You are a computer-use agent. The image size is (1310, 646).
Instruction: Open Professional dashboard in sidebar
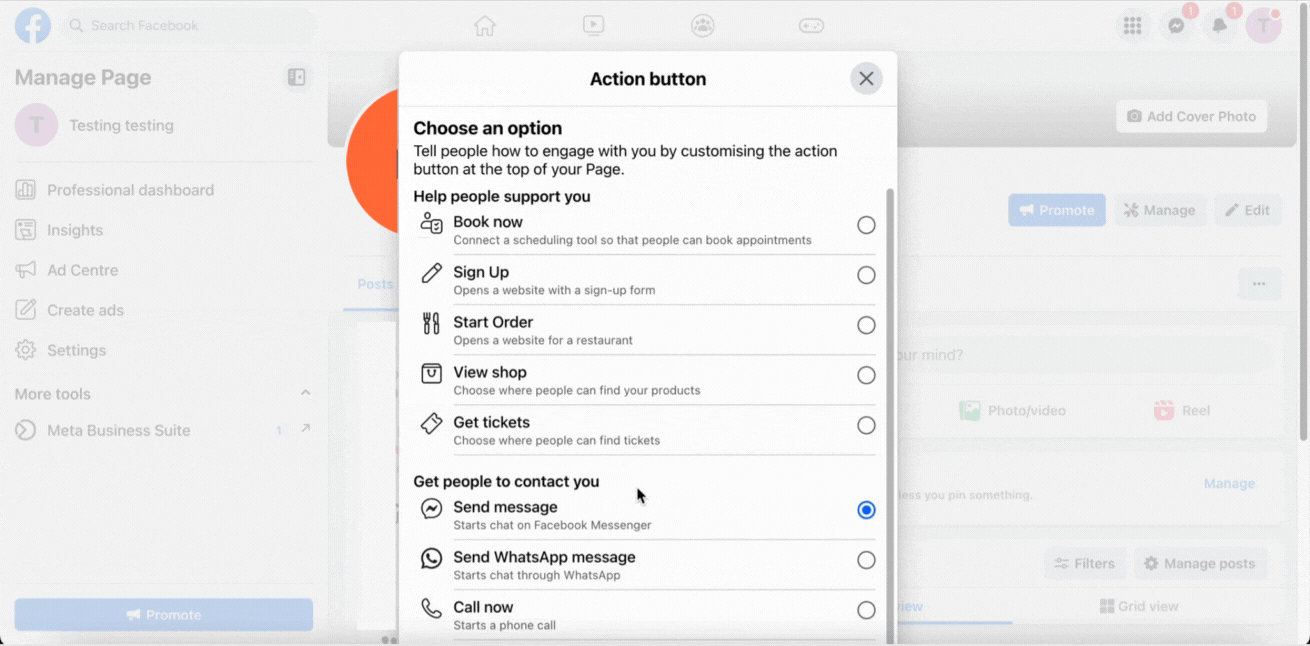(130, 190)
